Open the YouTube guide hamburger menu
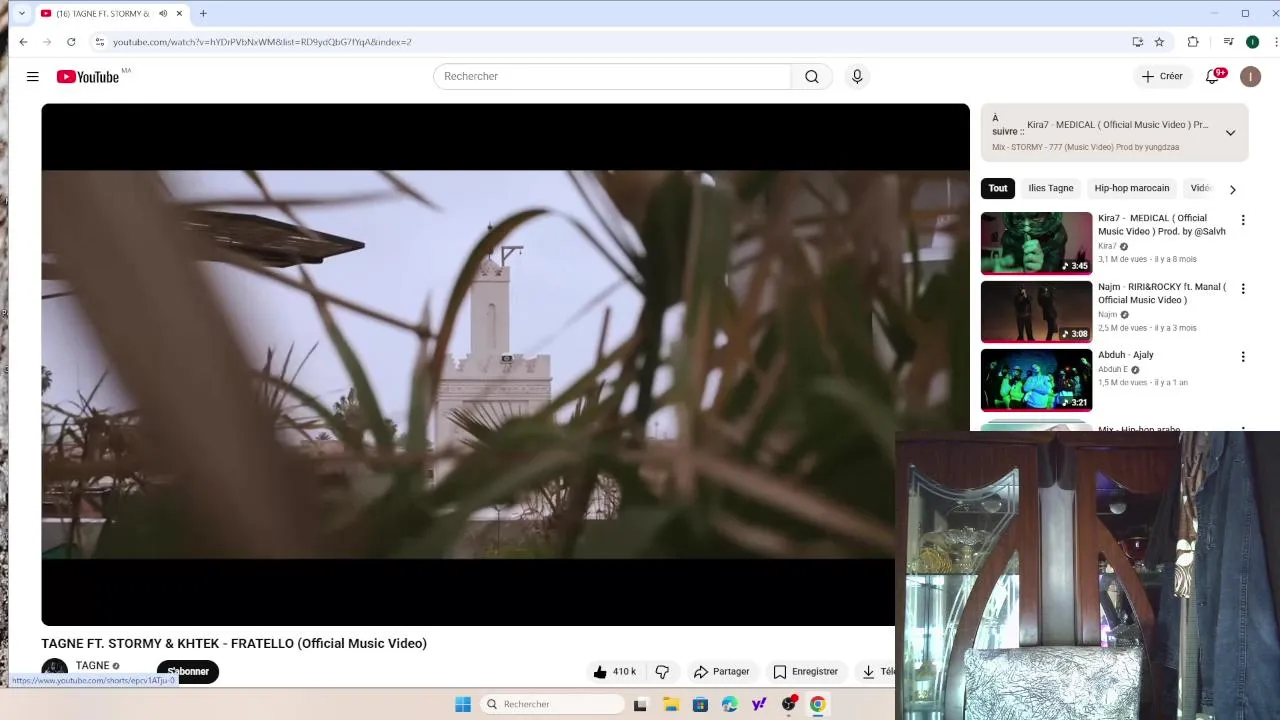 (32, 76)
